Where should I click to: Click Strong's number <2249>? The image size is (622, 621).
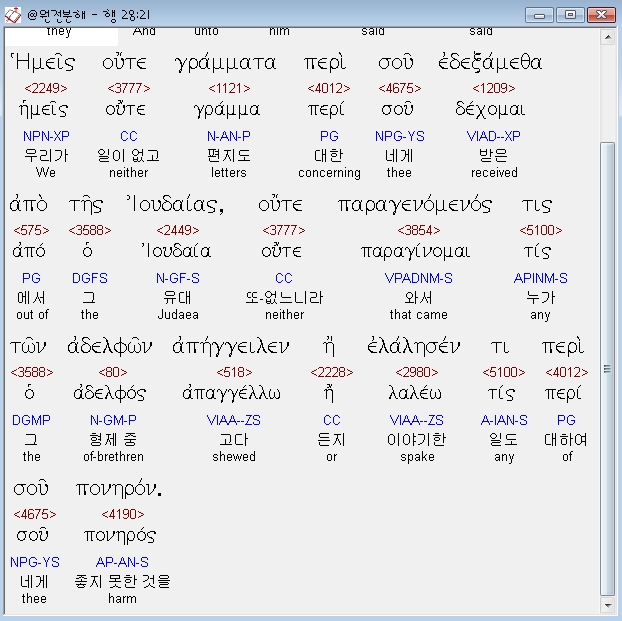46,88
